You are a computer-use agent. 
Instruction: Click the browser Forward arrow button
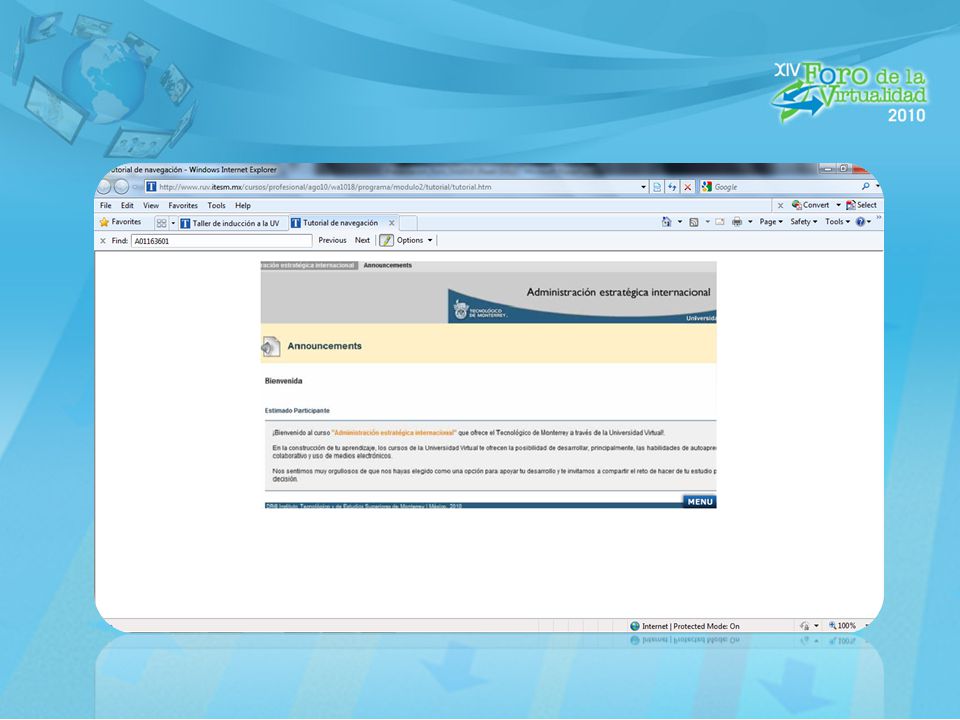pyautogui.click(x=121, y=187)
